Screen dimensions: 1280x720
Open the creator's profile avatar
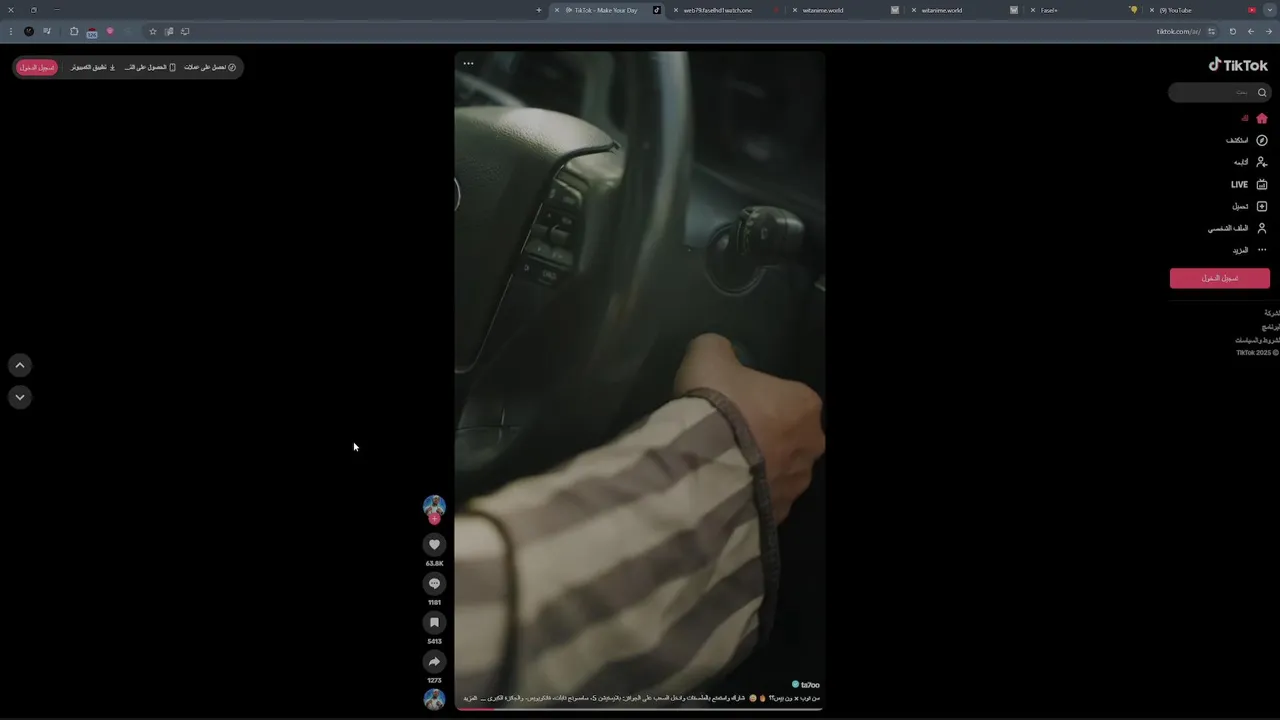[434, 505]
